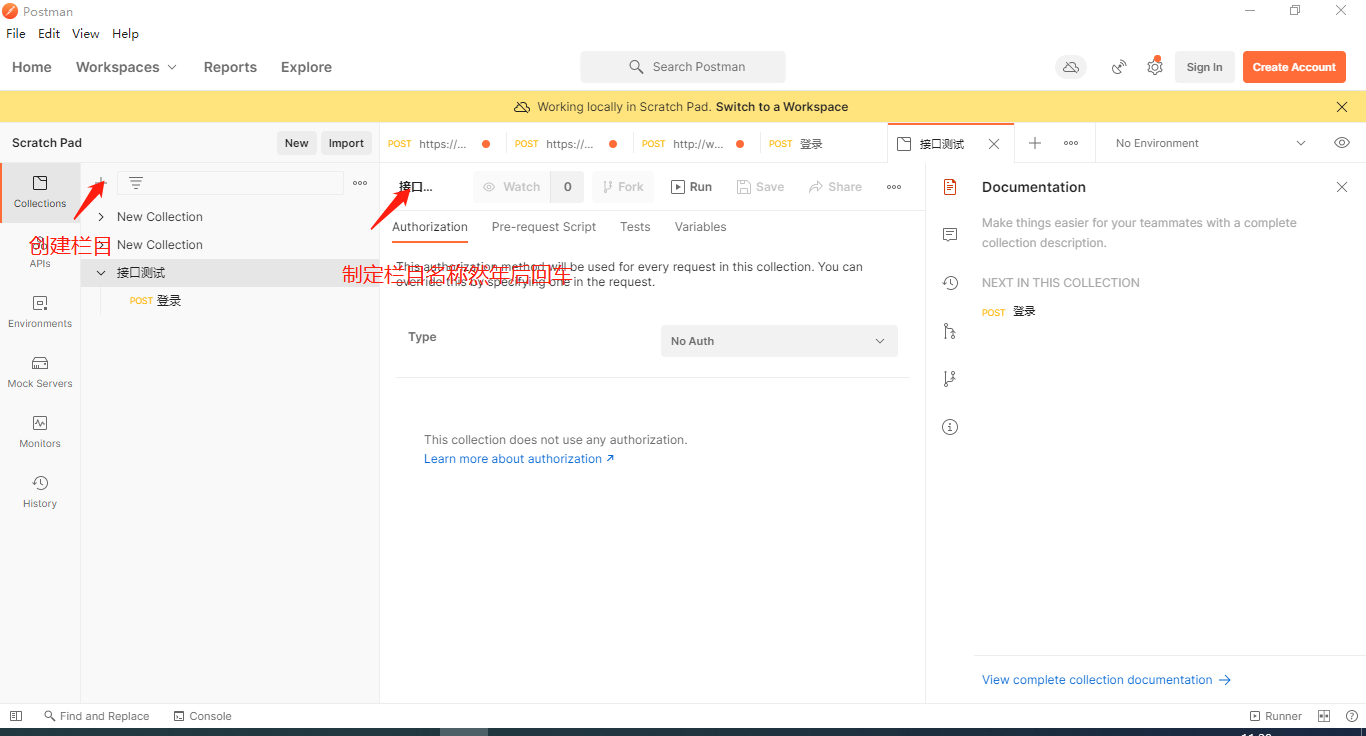Click the New button in Scratch Pad
1366x736 pixels.
point(297,143)
